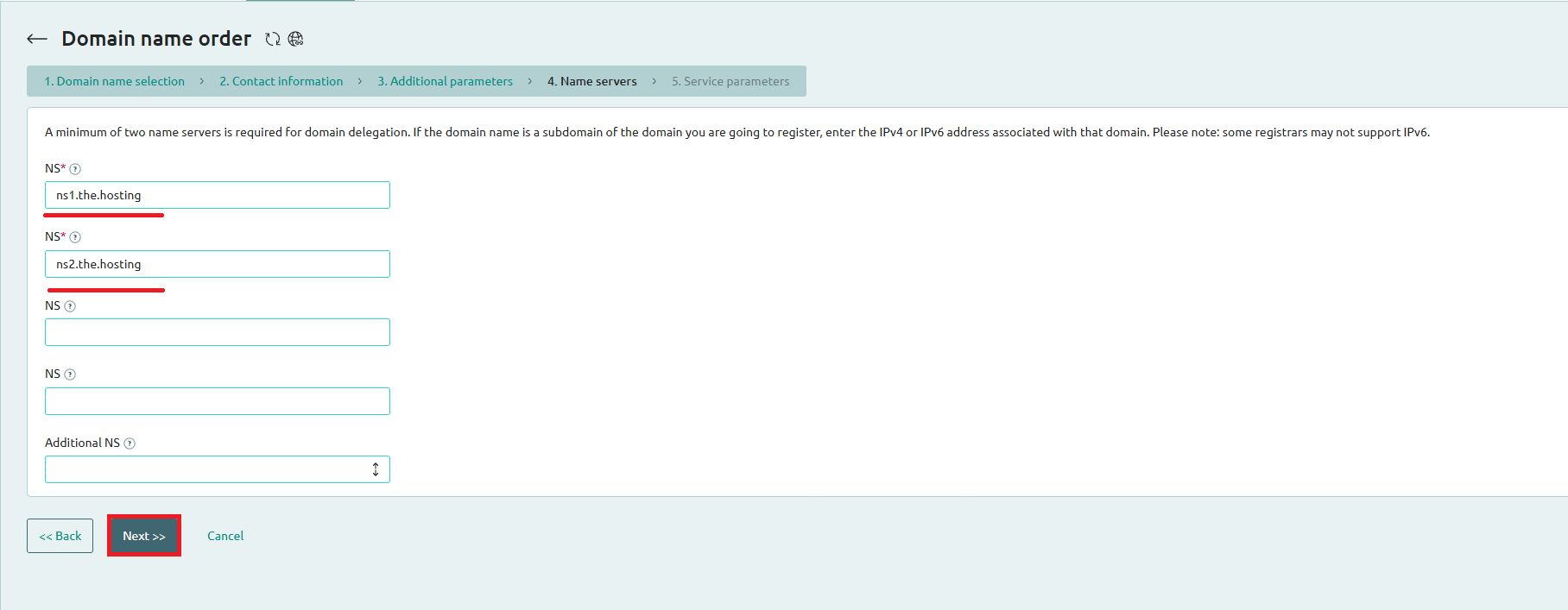Show the Additional NS help tooltip
This screenshot has height=610, width=1568.
pos(130,443)
